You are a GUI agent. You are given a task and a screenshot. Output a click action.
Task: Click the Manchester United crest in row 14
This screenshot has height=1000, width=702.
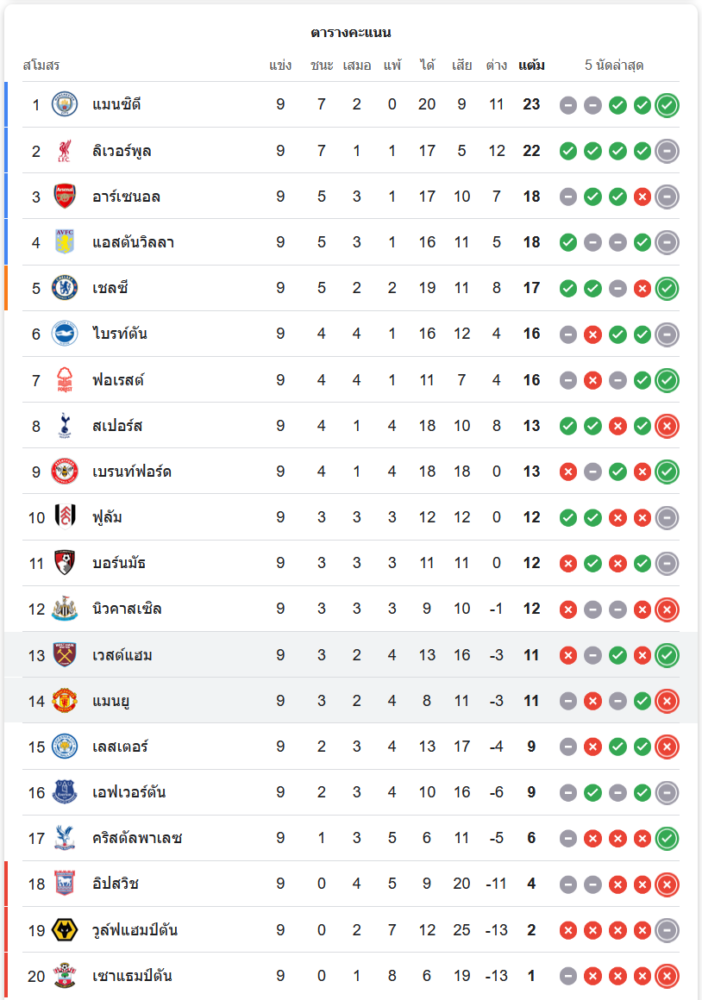(64, 701)
